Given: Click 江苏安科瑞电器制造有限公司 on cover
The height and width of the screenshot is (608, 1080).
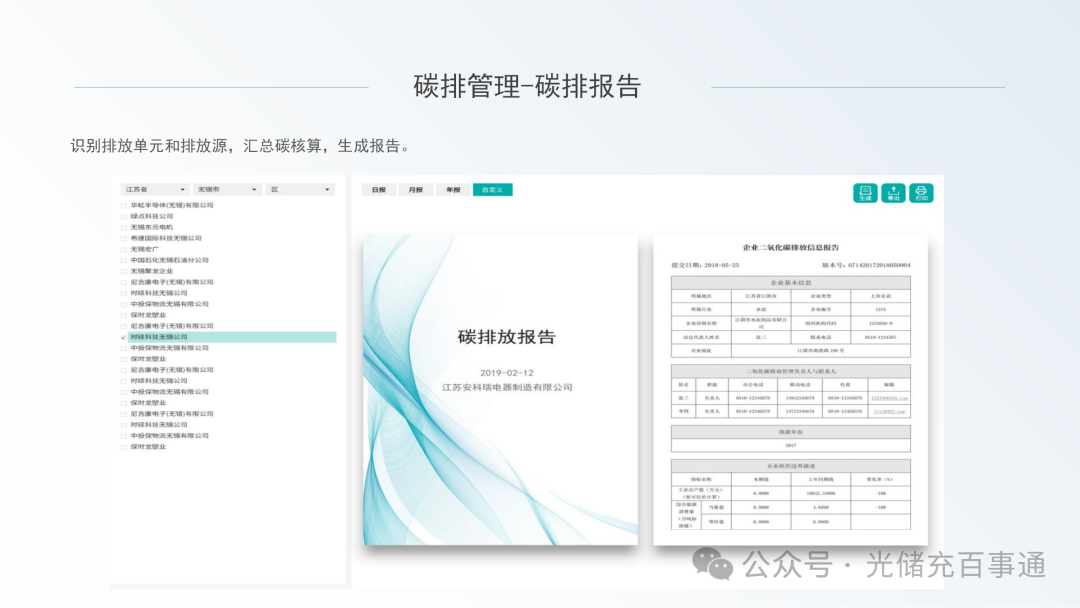Looking at the screenshot, I should pos(508,388).
